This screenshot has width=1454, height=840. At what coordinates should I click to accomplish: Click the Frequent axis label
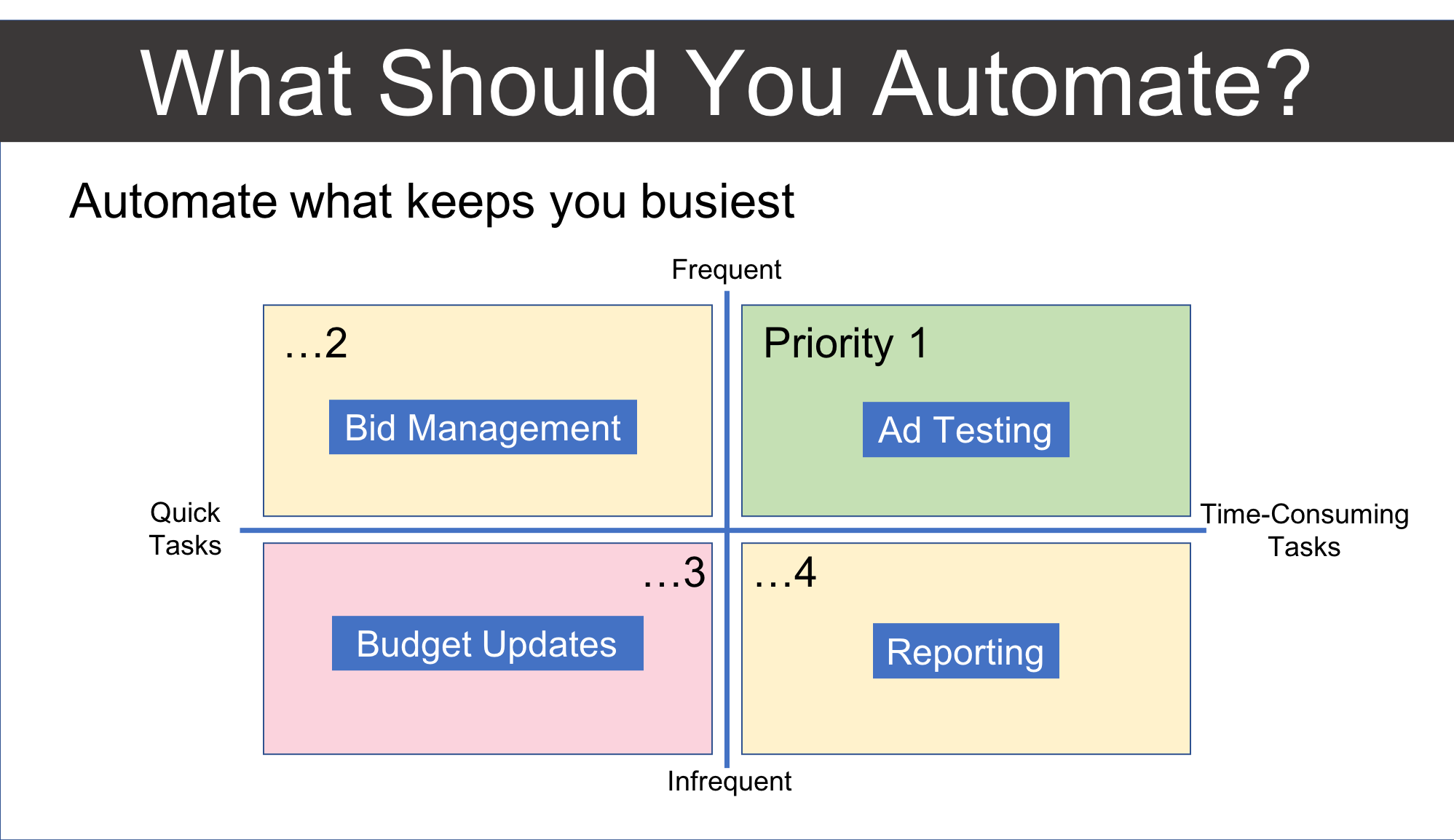point(726,269)
